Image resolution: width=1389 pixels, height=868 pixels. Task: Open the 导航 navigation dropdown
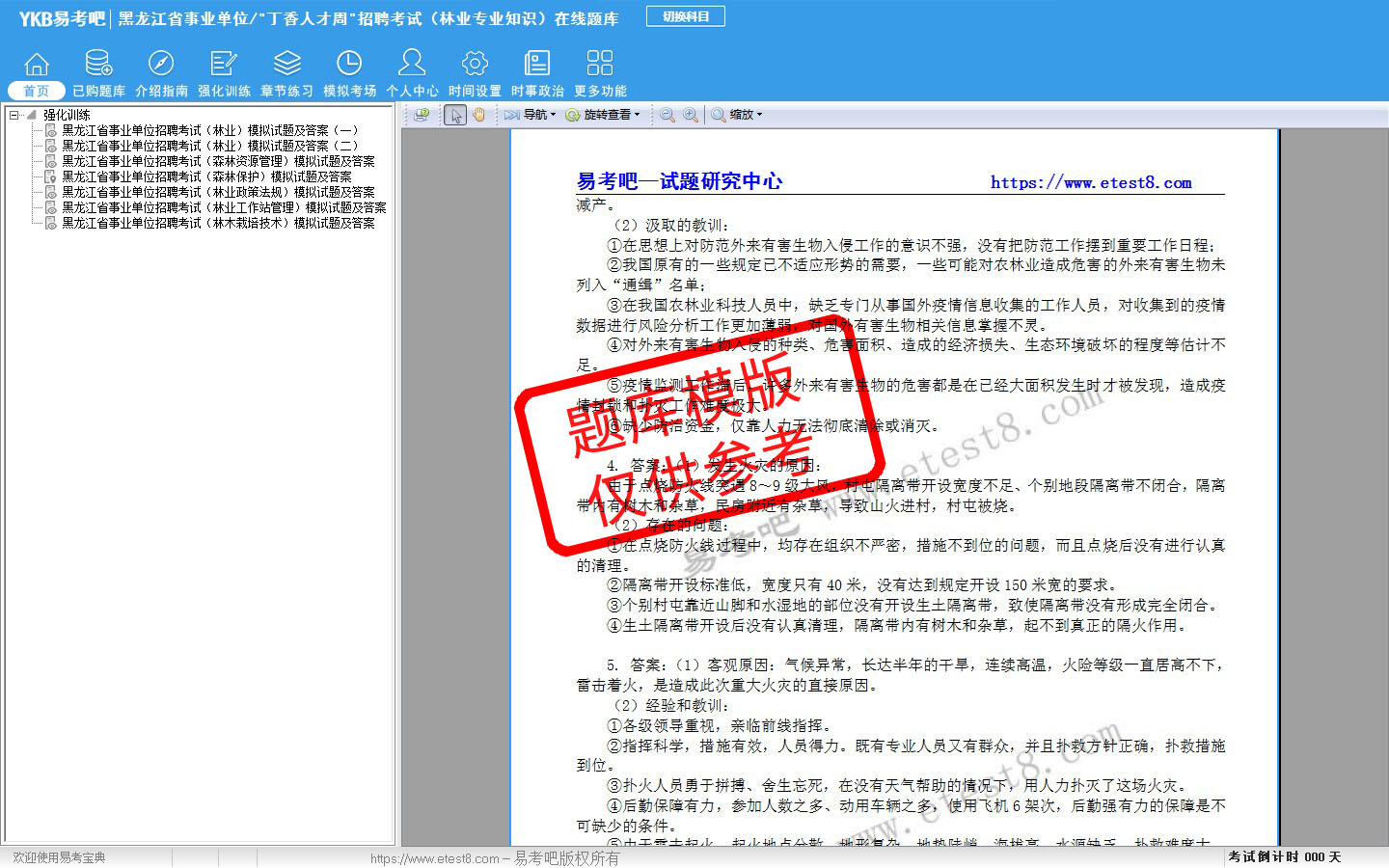[x=531, y=115]
